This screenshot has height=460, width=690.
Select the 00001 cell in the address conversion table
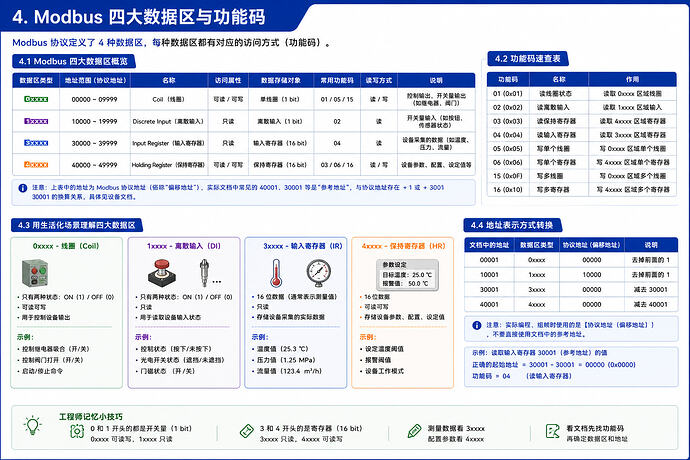pos(489,260)
